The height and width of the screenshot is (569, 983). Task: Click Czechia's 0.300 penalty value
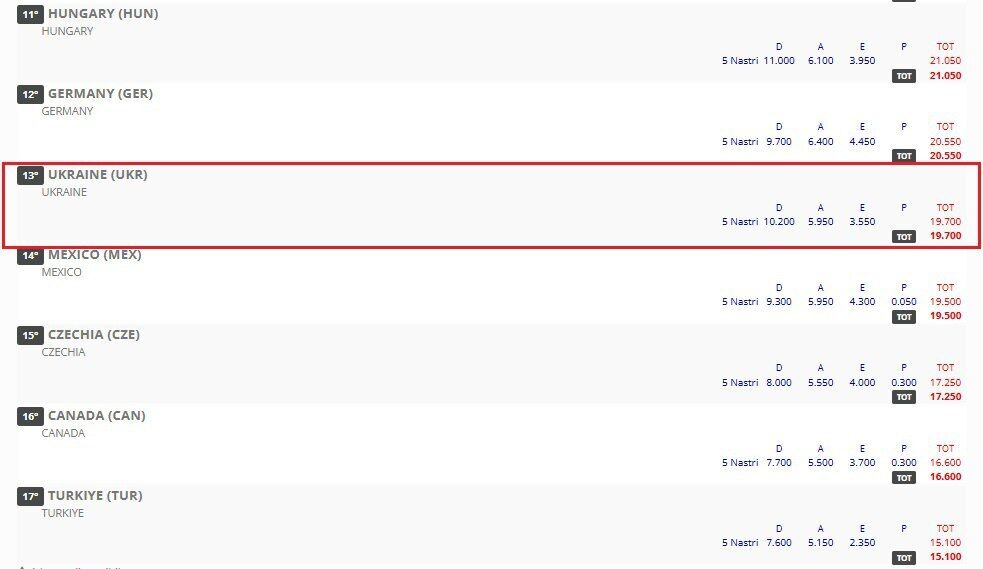point(903,382)
